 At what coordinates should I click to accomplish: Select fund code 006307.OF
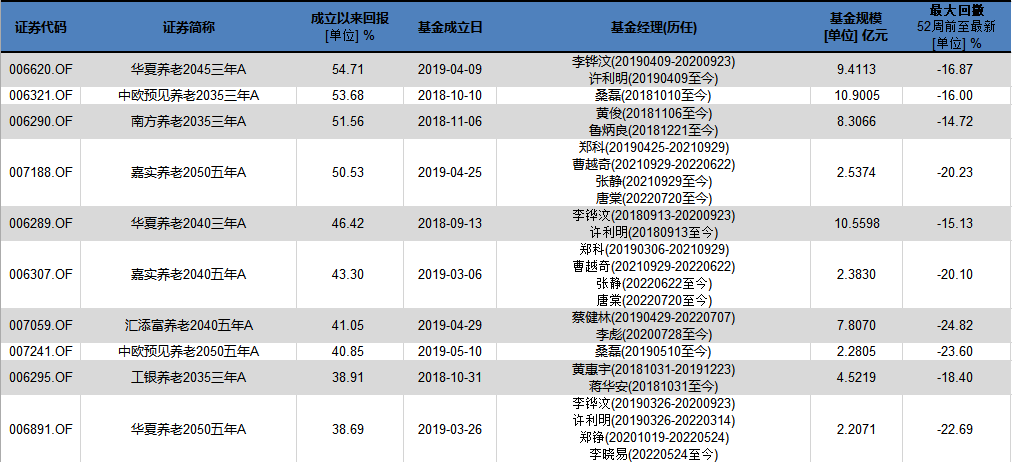pos(41,274)
